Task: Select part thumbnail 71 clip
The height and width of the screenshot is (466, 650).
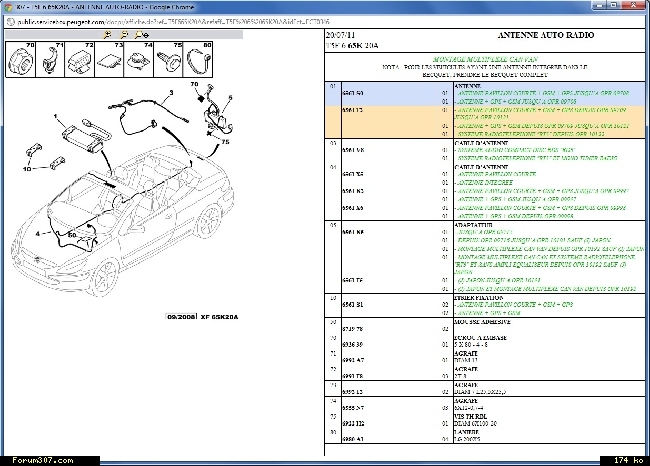Action: tap(50, 59)
